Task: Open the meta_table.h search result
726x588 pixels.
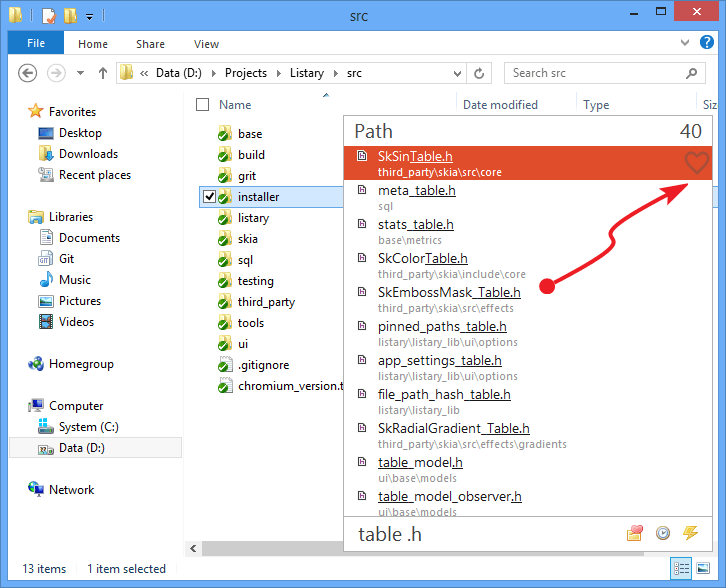Action: (x=416, y=191)
